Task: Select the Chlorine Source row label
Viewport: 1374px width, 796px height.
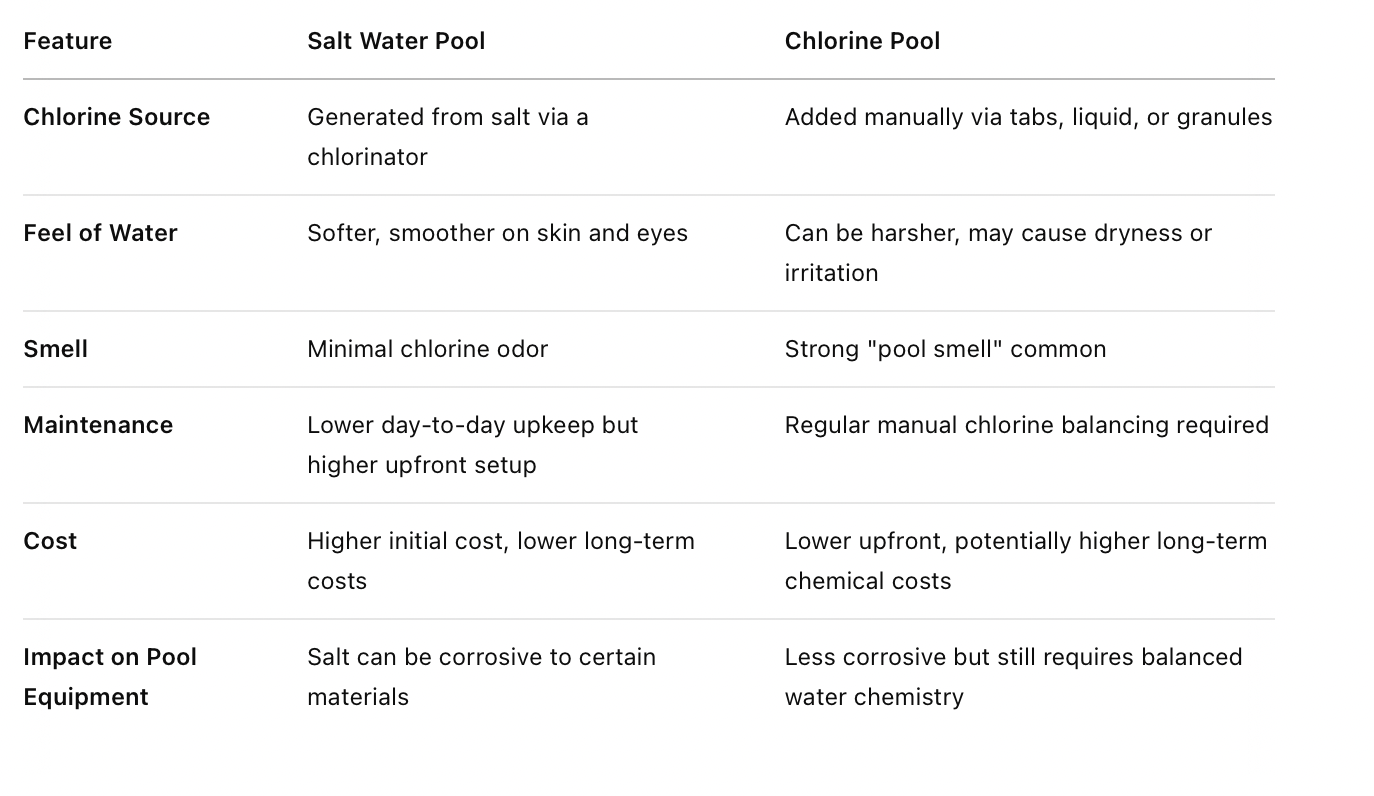Action: [116, 117]
